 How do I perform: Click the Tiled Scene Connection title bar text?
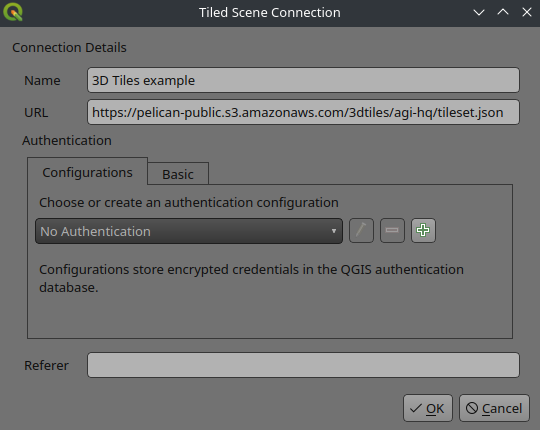(x=270, y=13)
